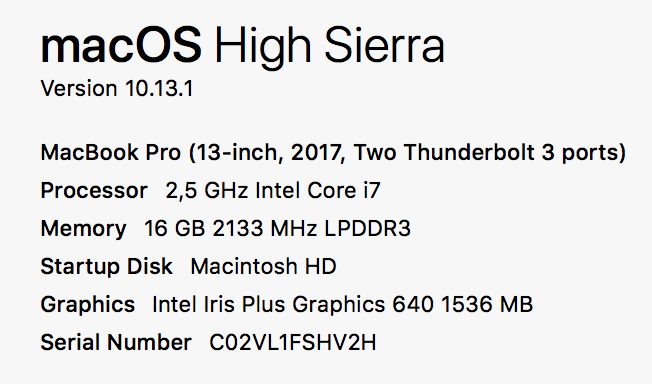Click the Serial Number label
652x384 pixels.
click(116, 343)
